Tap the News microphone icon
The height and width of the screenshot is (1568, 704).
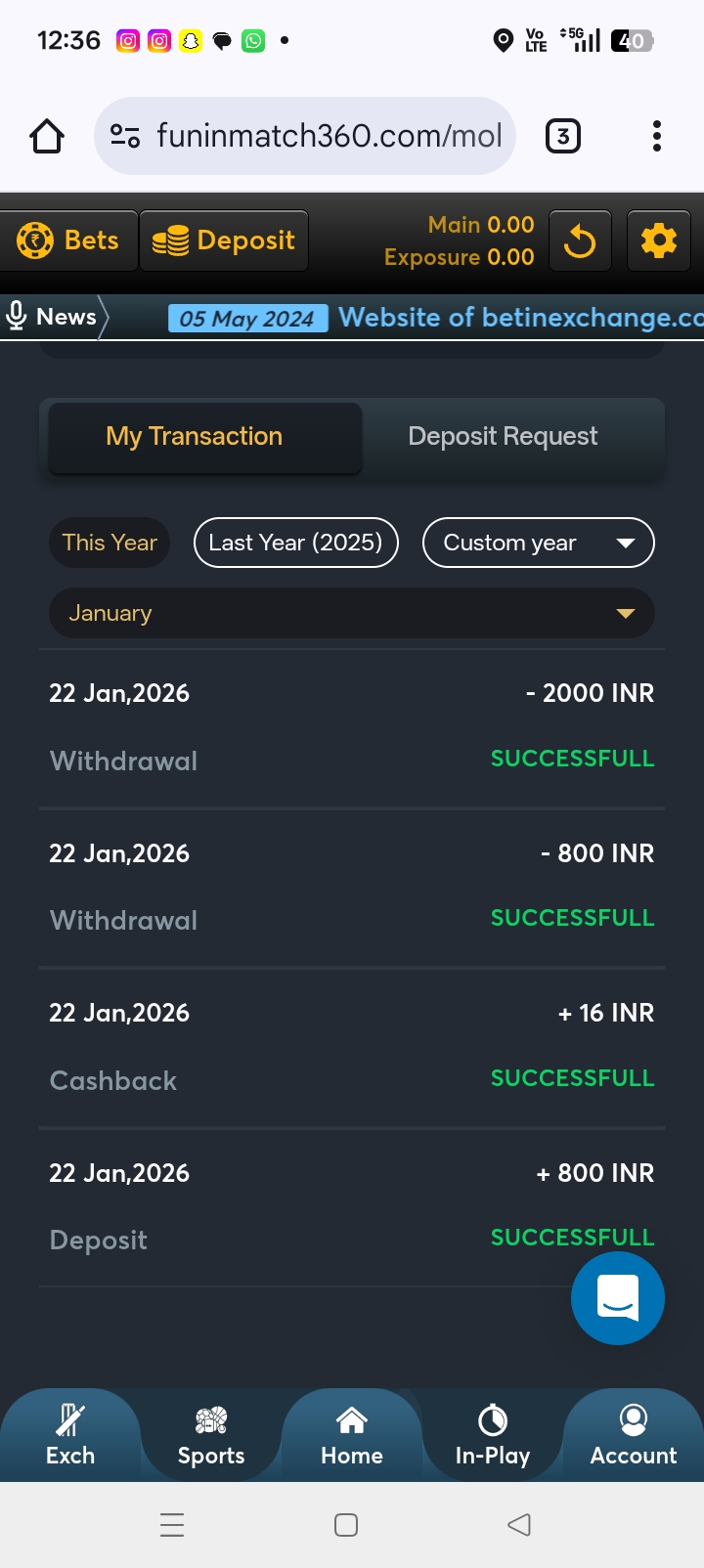click(17, 316)
